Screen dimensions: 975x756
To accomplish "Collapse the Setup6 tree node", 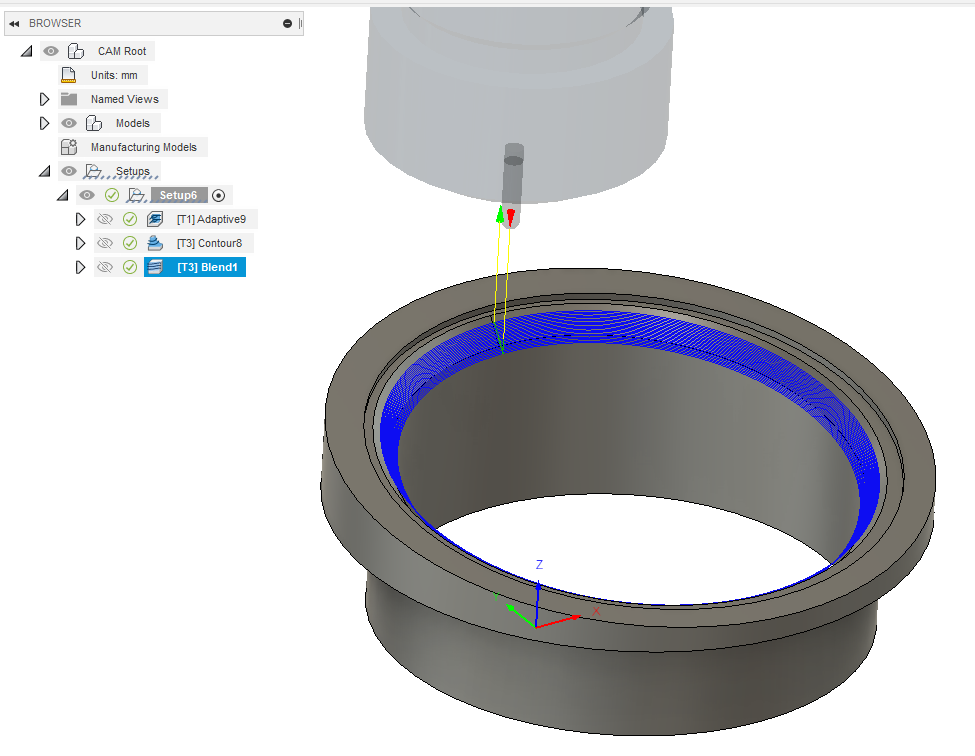I will [63, 194].
